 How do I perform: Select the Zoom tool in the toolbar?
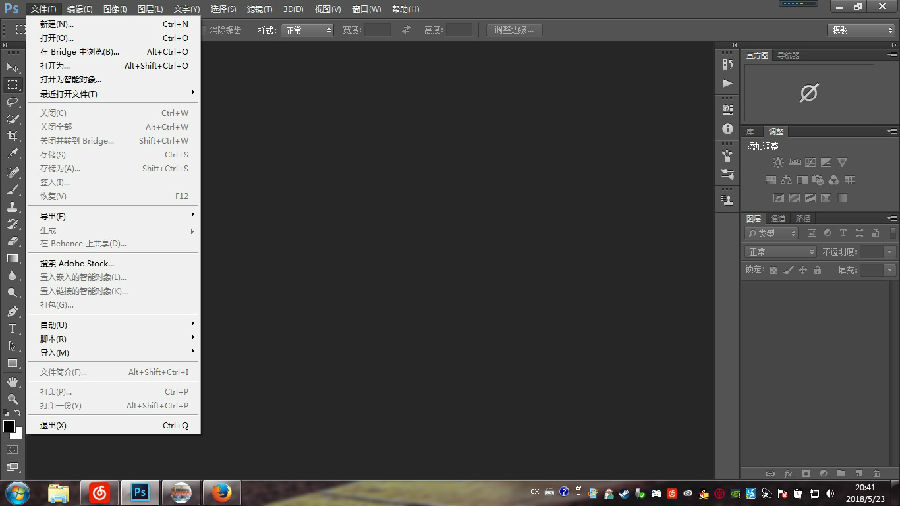tap(13, 399)
